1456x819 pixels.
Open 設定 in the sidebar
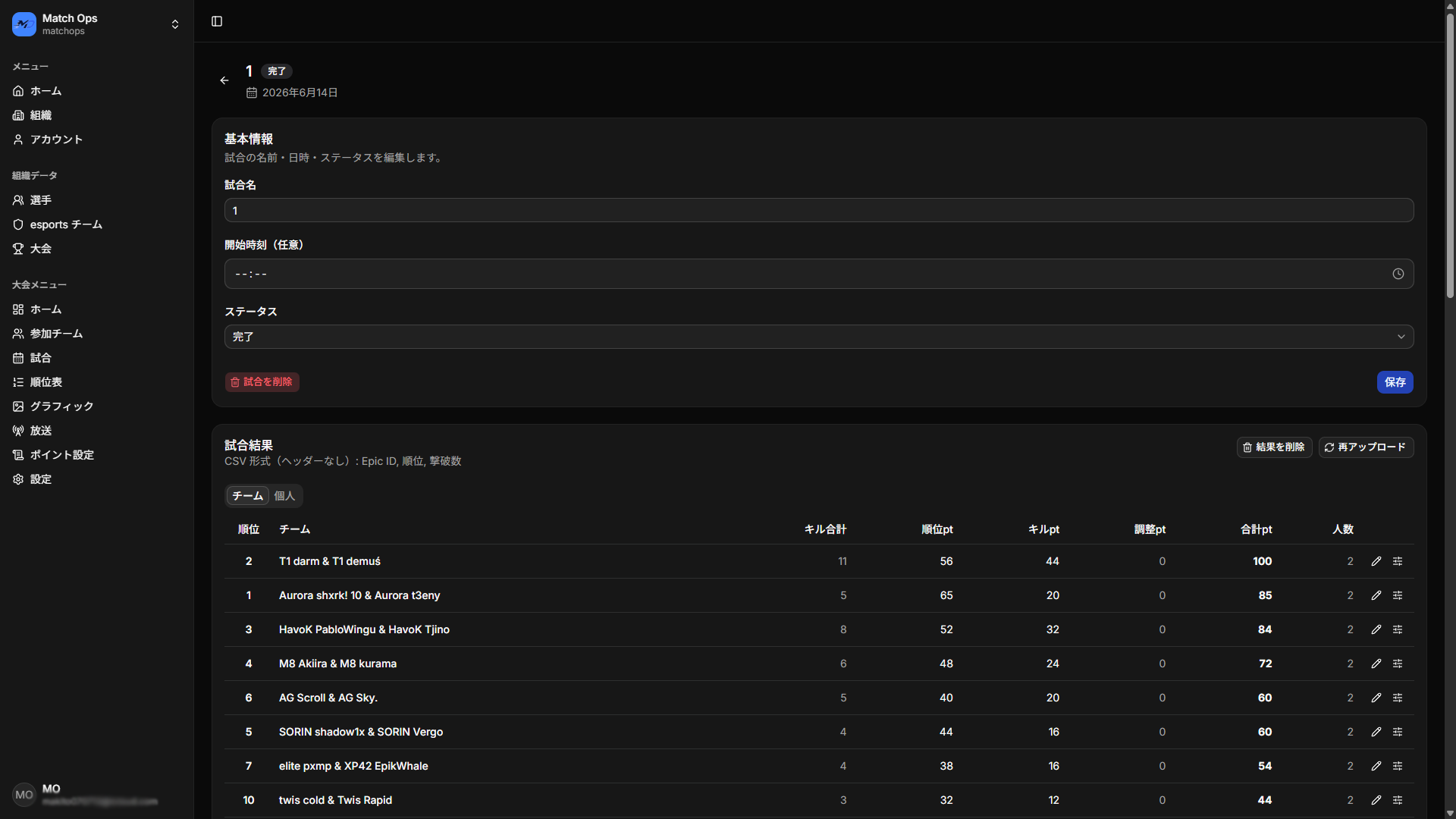[97, 479]
